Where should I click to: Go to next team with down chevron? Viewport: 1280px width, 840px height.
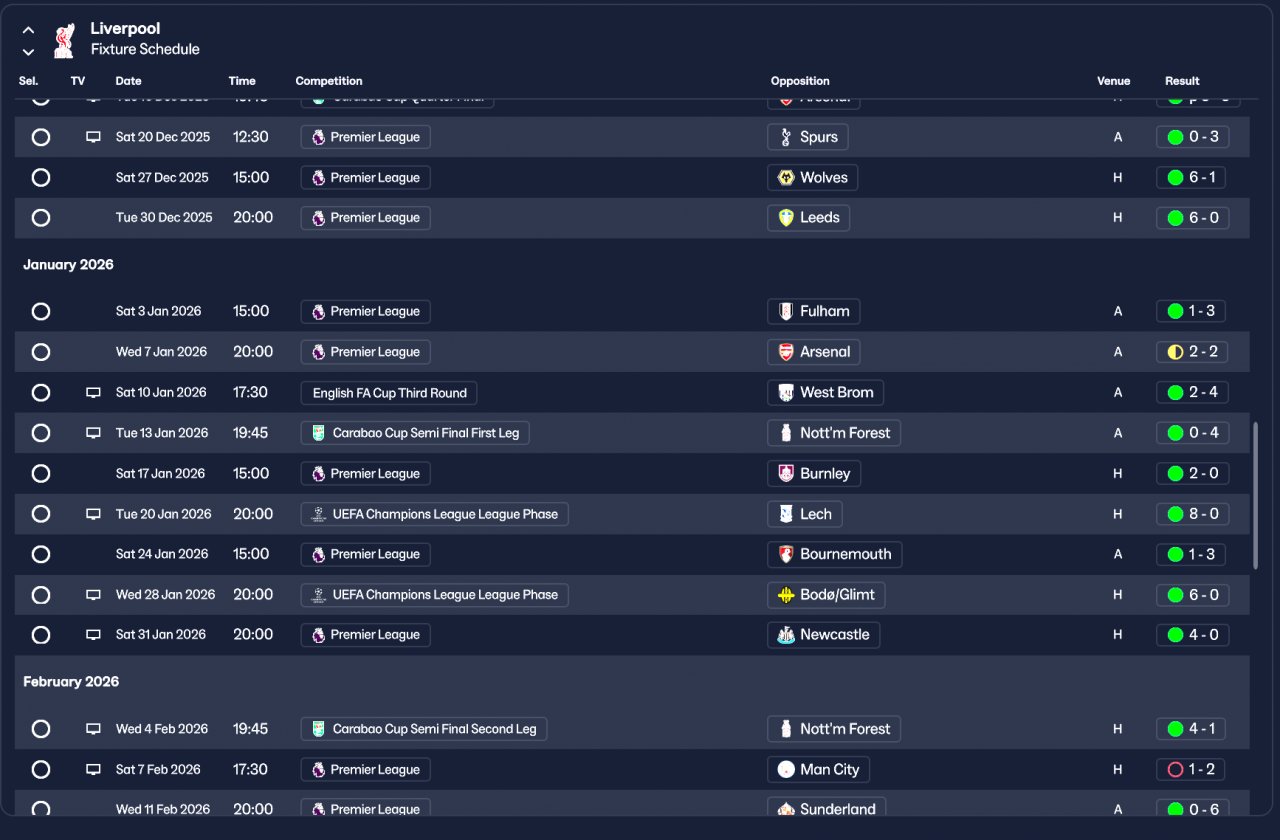(x=28, y=52)
